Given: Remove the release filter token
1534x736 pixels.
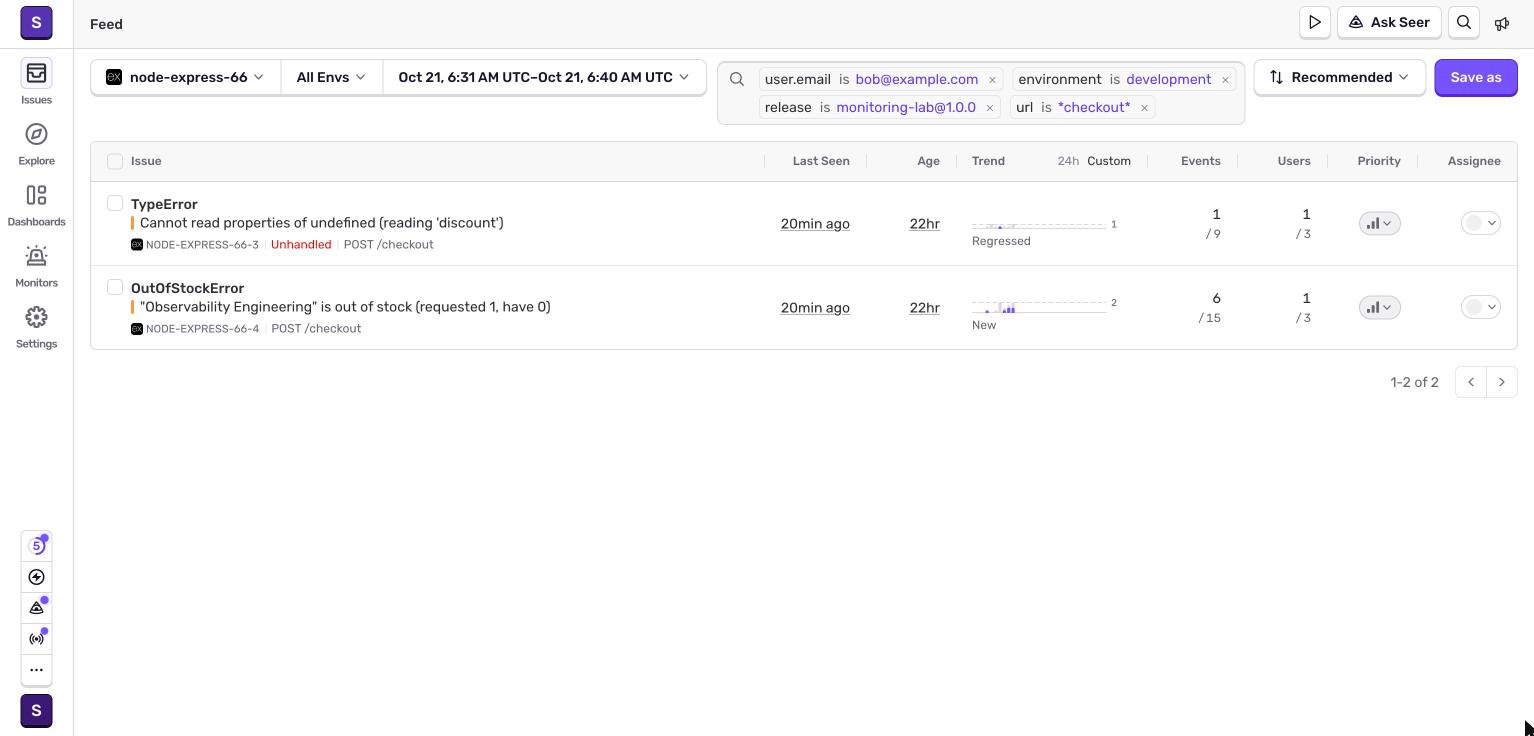Looking at the screenshot, I should pos(990,107).
